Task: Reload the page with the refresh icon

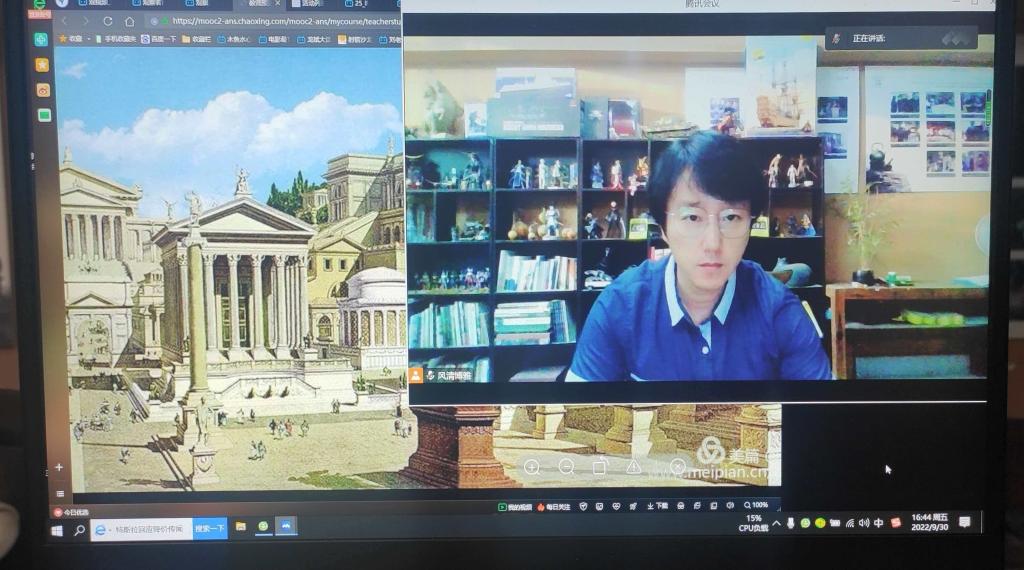Action: tap(108, 22)
